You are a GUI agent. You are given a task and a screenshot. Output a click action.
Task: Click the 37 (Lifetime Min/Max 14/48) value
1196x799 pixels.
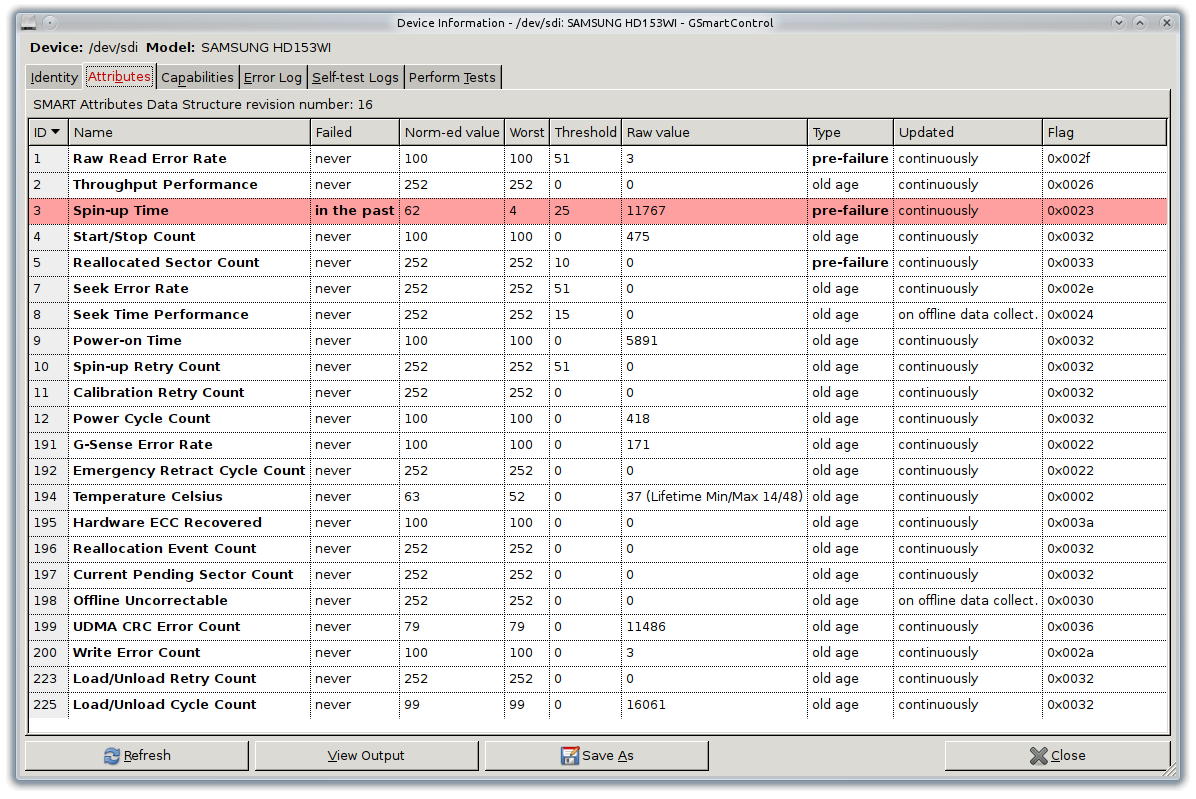click(x=714, y=496)
